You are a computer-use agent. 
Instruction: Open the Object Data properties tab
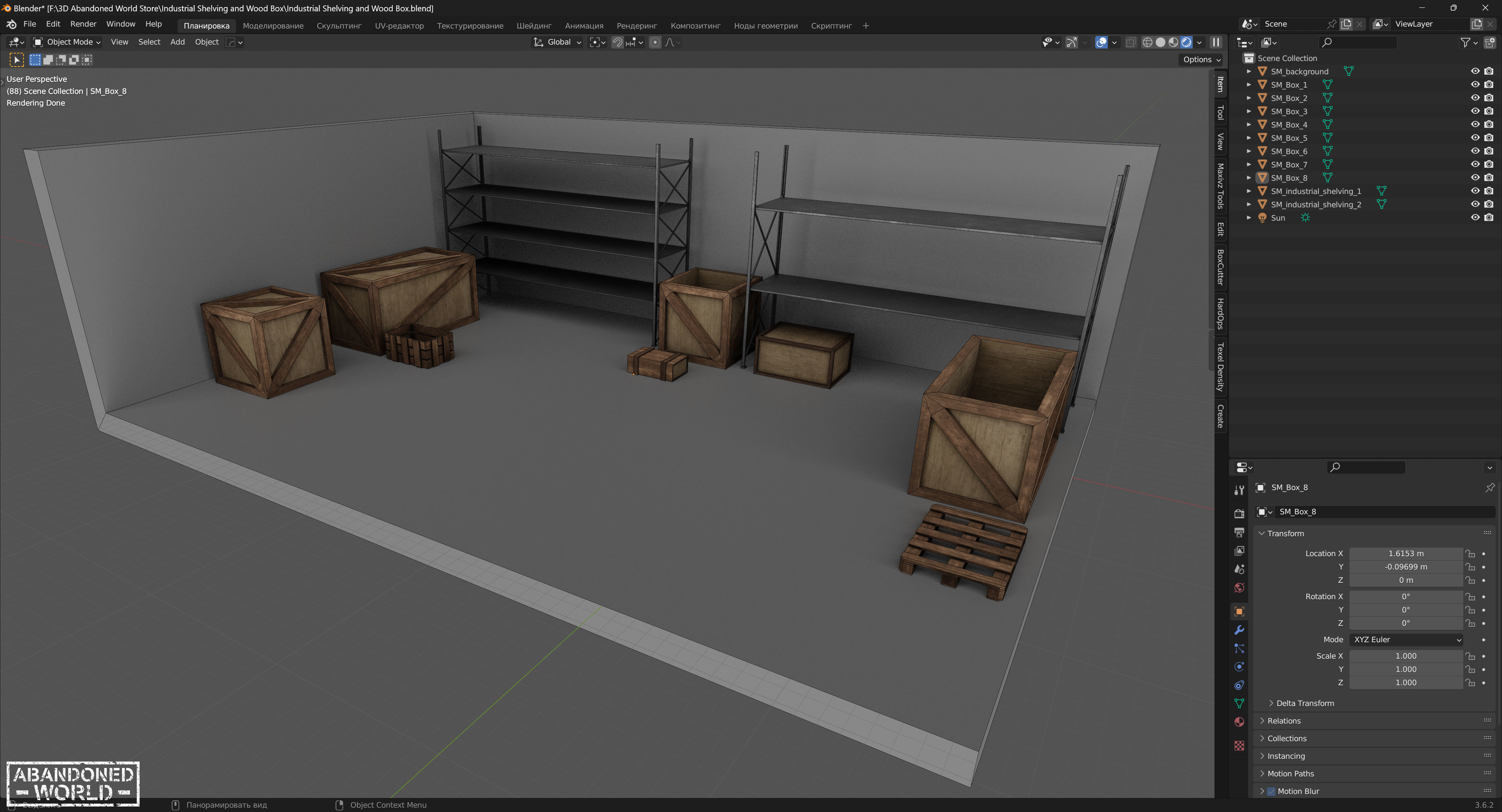tap(1239, 704)
